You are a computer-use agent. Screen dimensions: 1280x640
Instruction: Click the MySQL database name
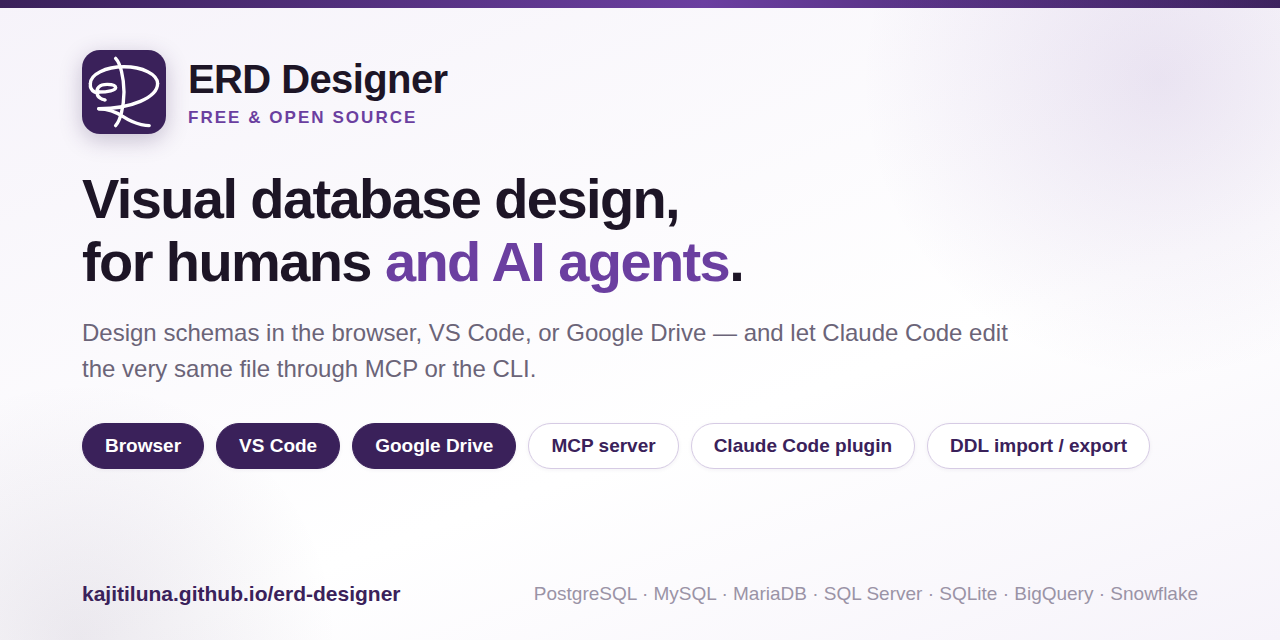click(x=685, y=594)
